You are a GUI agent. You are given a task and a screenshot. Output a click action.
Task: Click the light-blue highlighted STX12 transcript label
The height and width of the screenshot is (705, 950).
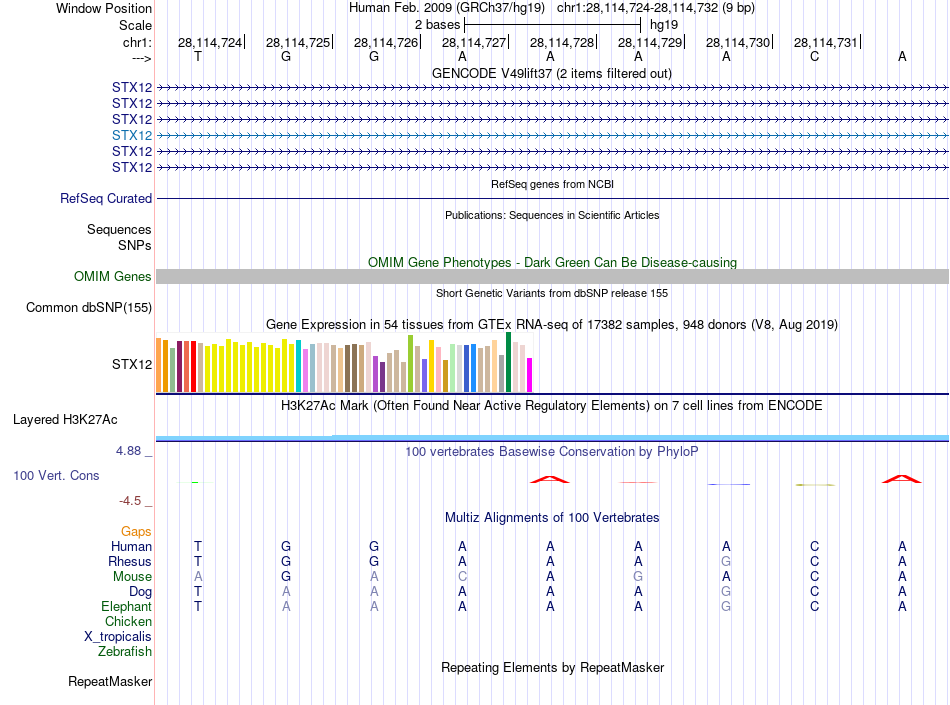coord(132,135)
